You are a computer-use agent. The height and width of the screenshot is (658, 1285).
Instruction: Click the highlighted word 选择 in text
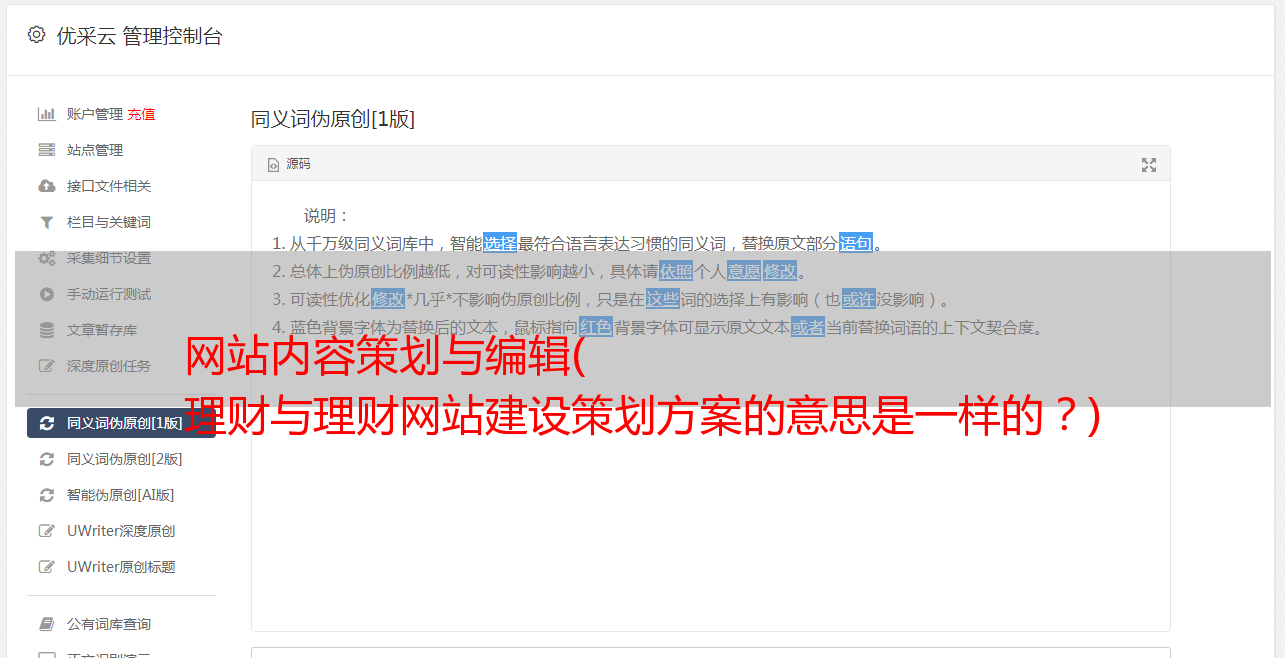pos(500,243)
